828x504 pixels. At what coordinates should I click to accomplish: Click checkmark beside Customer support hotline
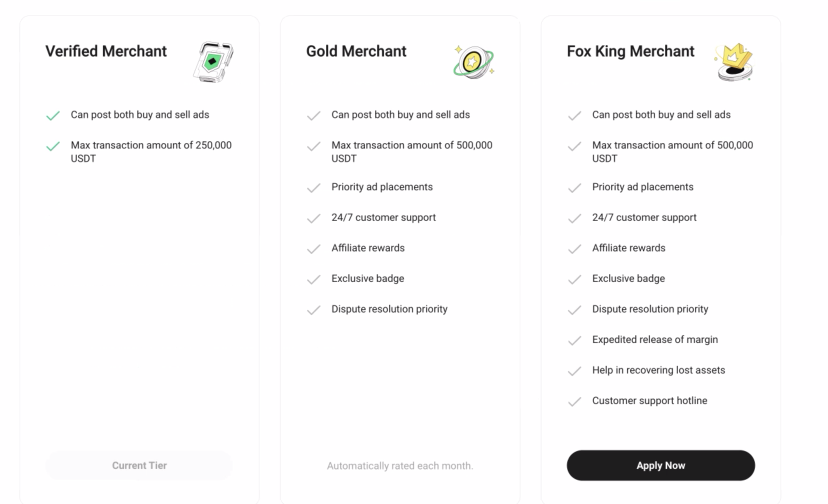click(574, 402)
